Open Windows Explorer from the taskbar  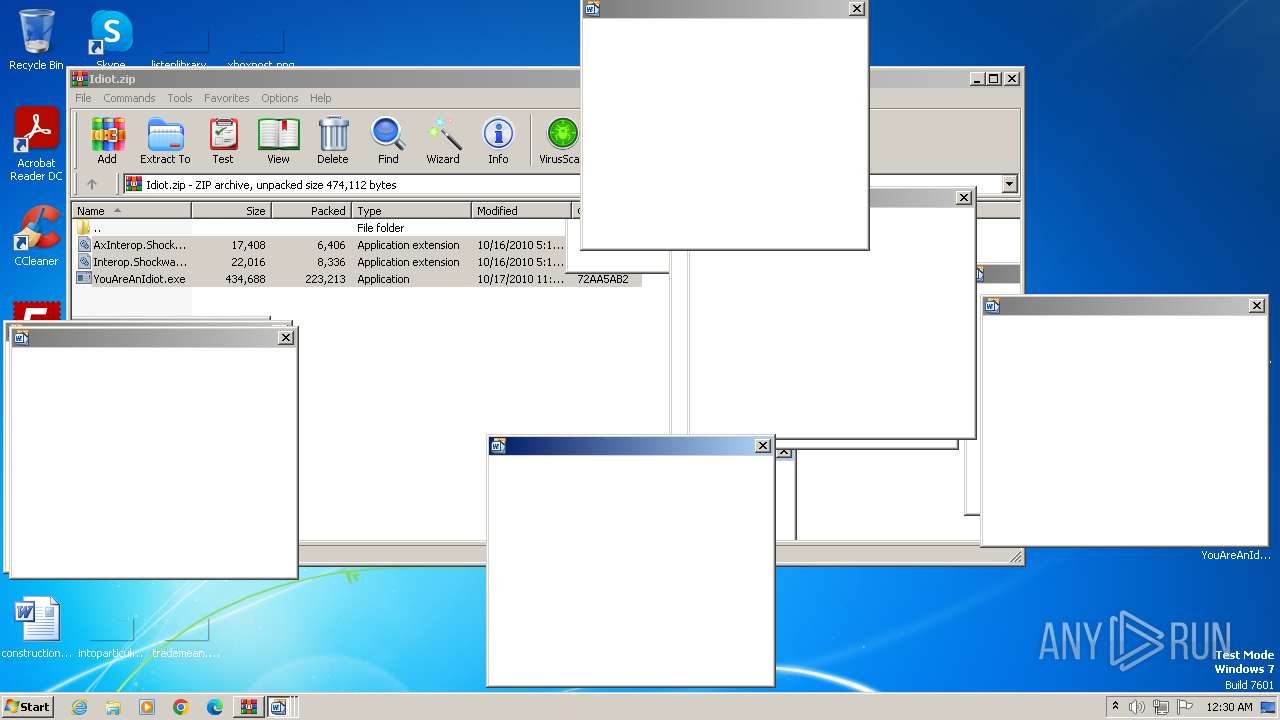pos(113,707)
